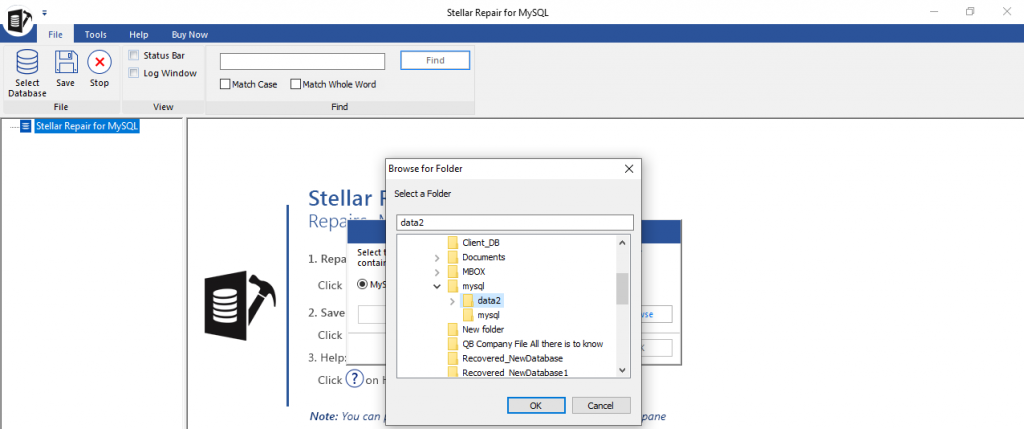Open the Buy Now tab

189,35
